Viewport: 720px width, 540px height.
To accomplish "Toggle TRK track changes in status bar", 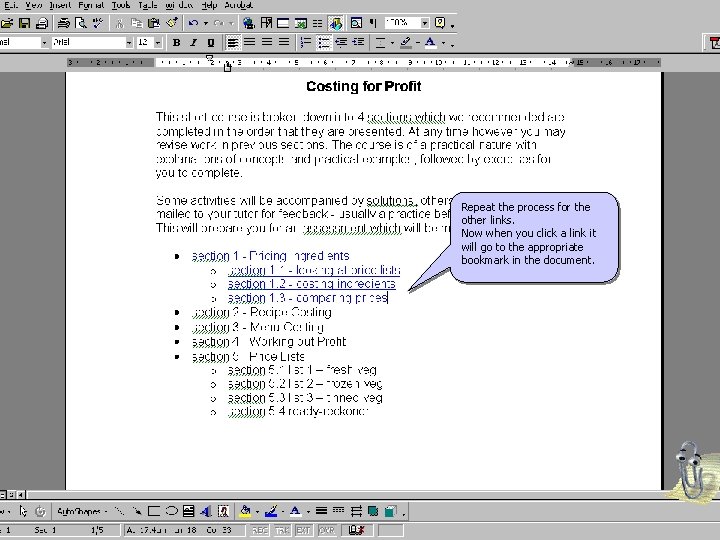I will coord(282,530).
